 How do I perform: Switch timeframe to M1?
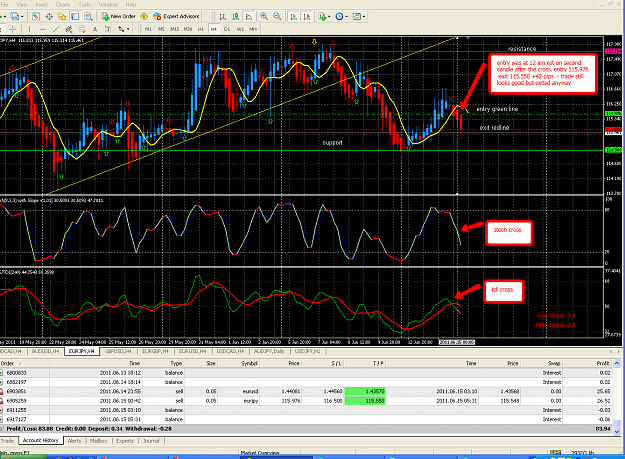[x=148, y=29]
